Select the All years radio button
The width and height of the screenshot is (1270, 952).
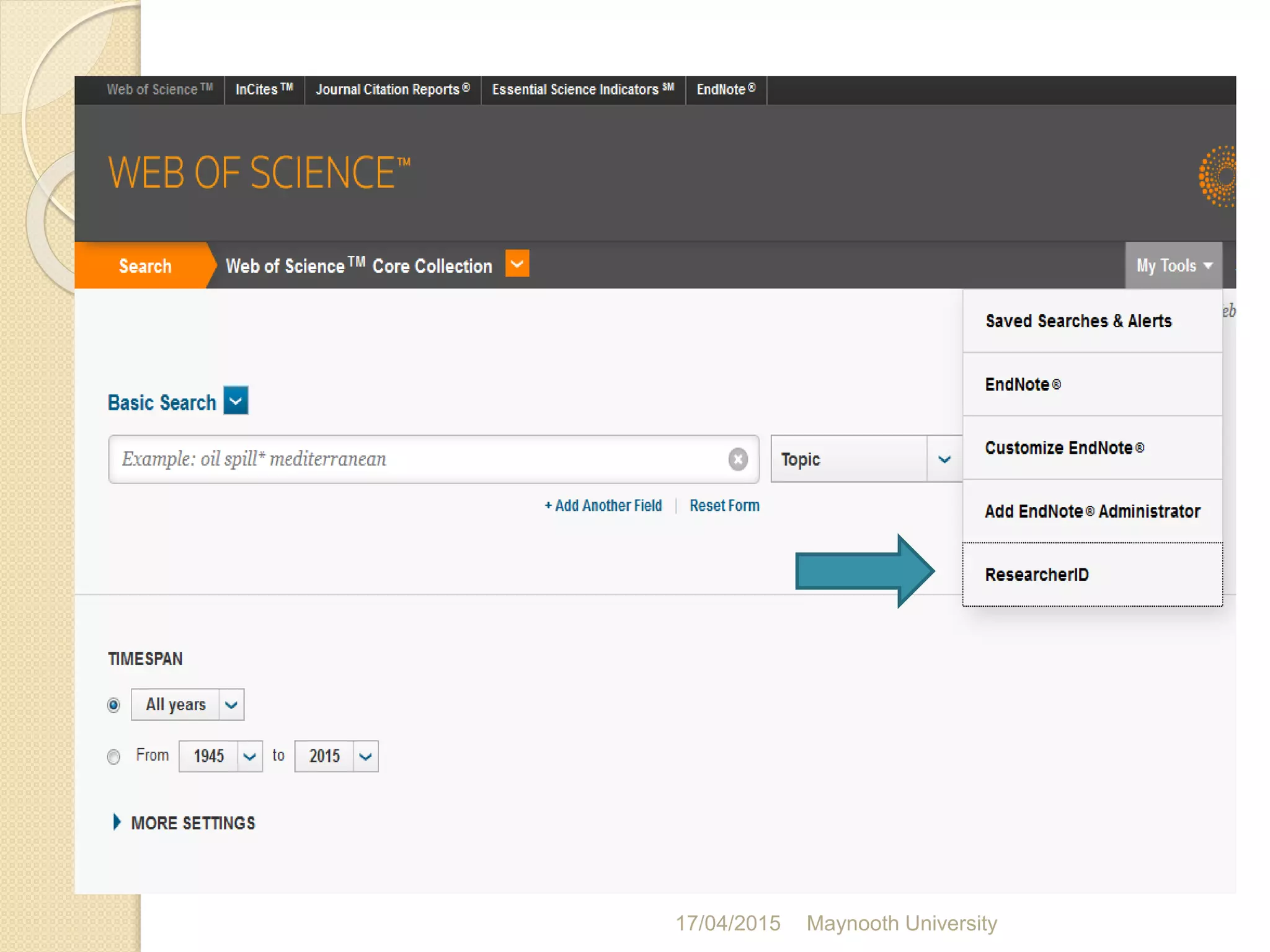click(x=113, y=705)
